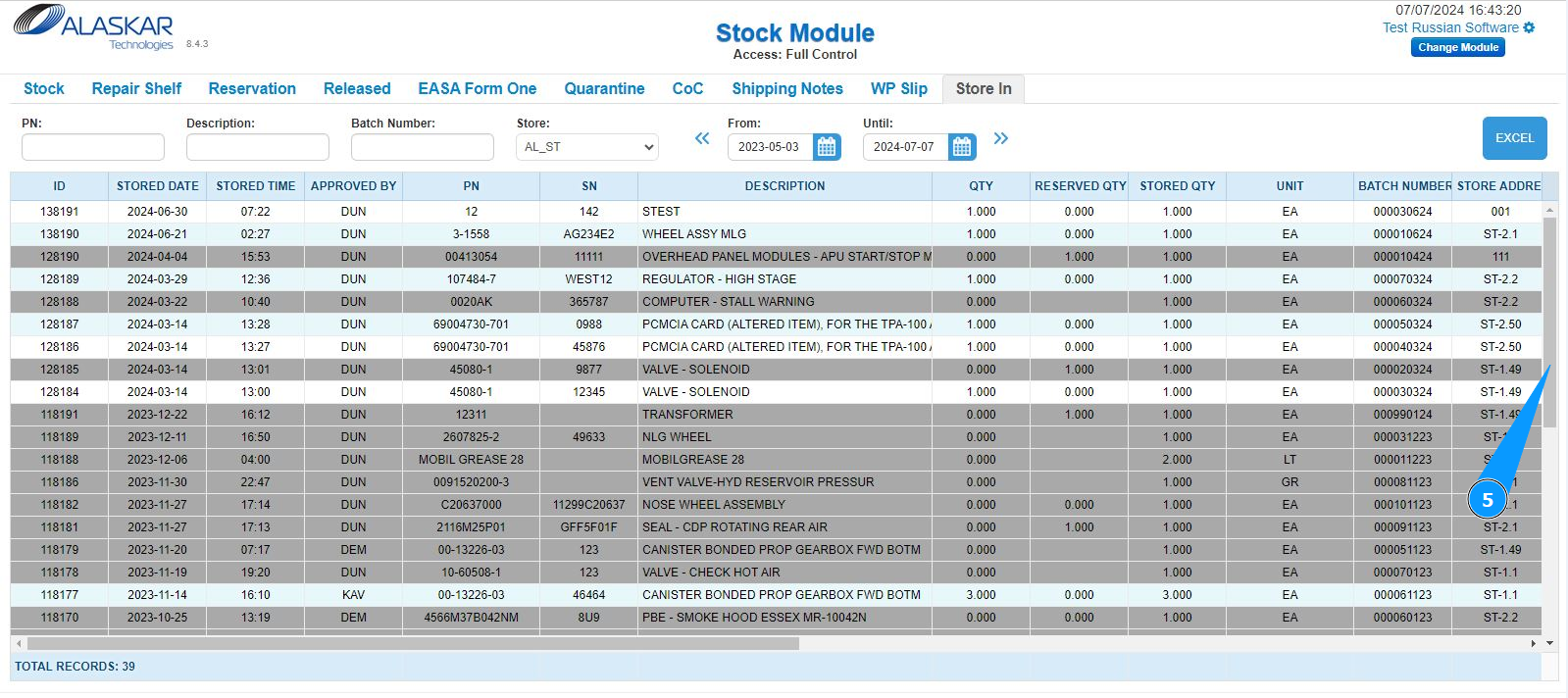Click the Batch Number filter field
Image resolution: width=1568 pixels, height=698 pixels.
[423, 147]
